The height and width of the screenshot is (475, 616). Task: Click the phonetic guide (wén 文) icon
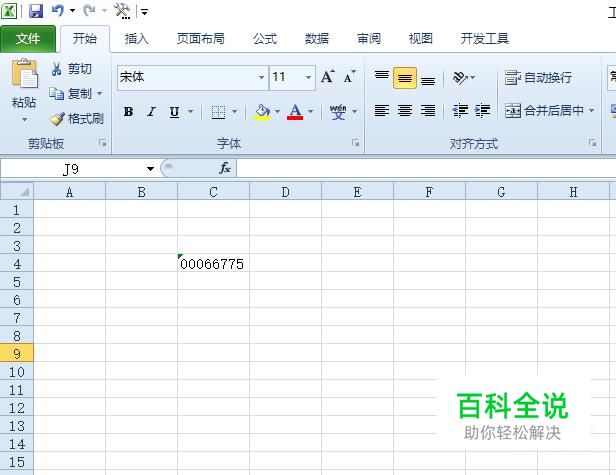point(338,112)
